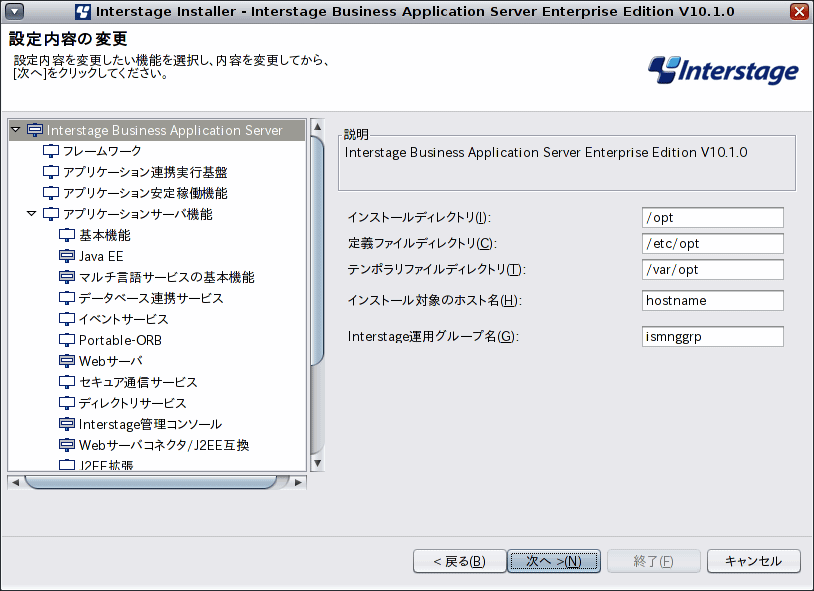814x591 pixels.
Task: Click the テンポラリファイルディレクトリ(T) label
Action: click(x=437, y=269)
